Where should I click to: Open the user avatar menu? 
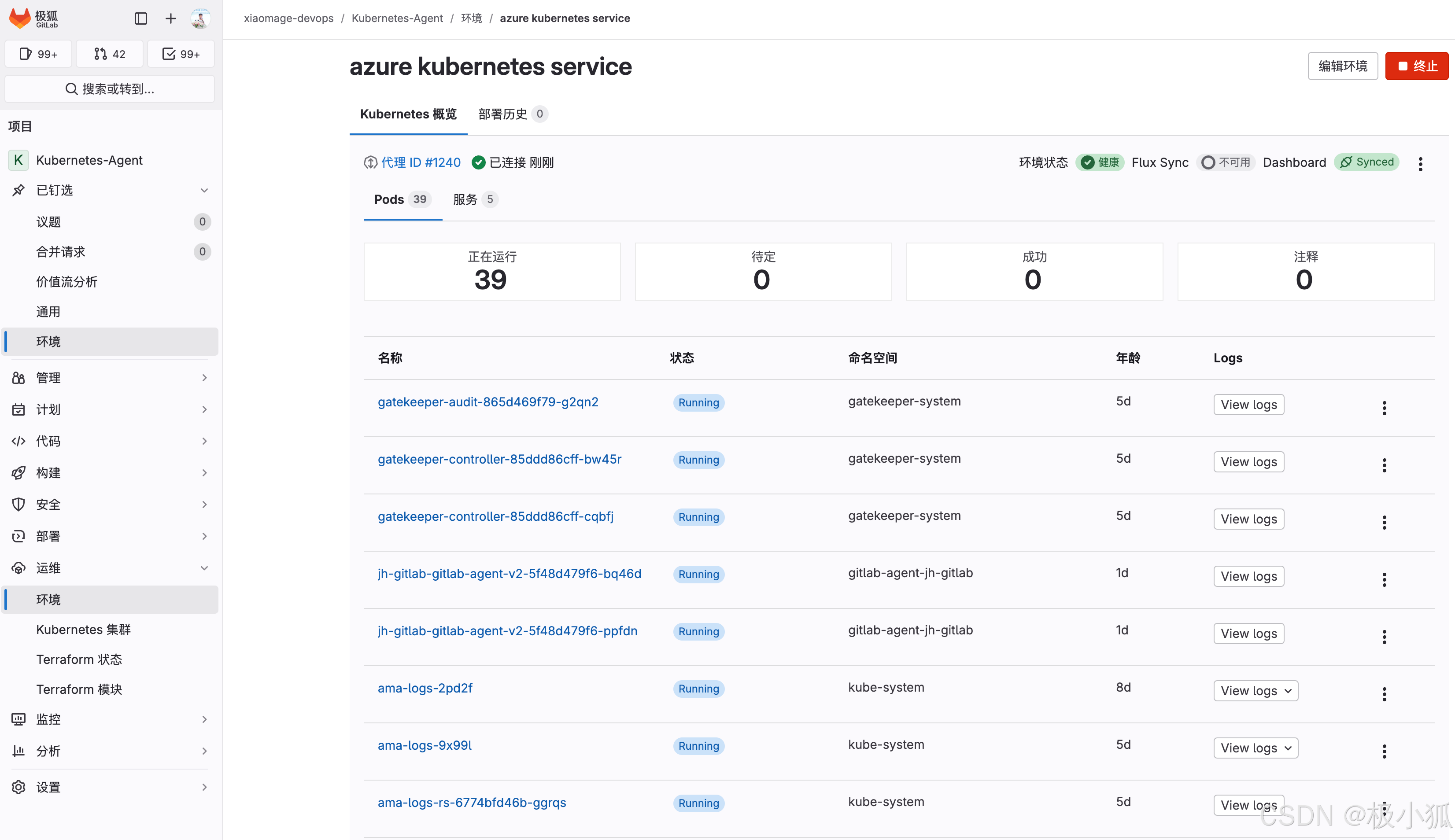pos(200,18)
